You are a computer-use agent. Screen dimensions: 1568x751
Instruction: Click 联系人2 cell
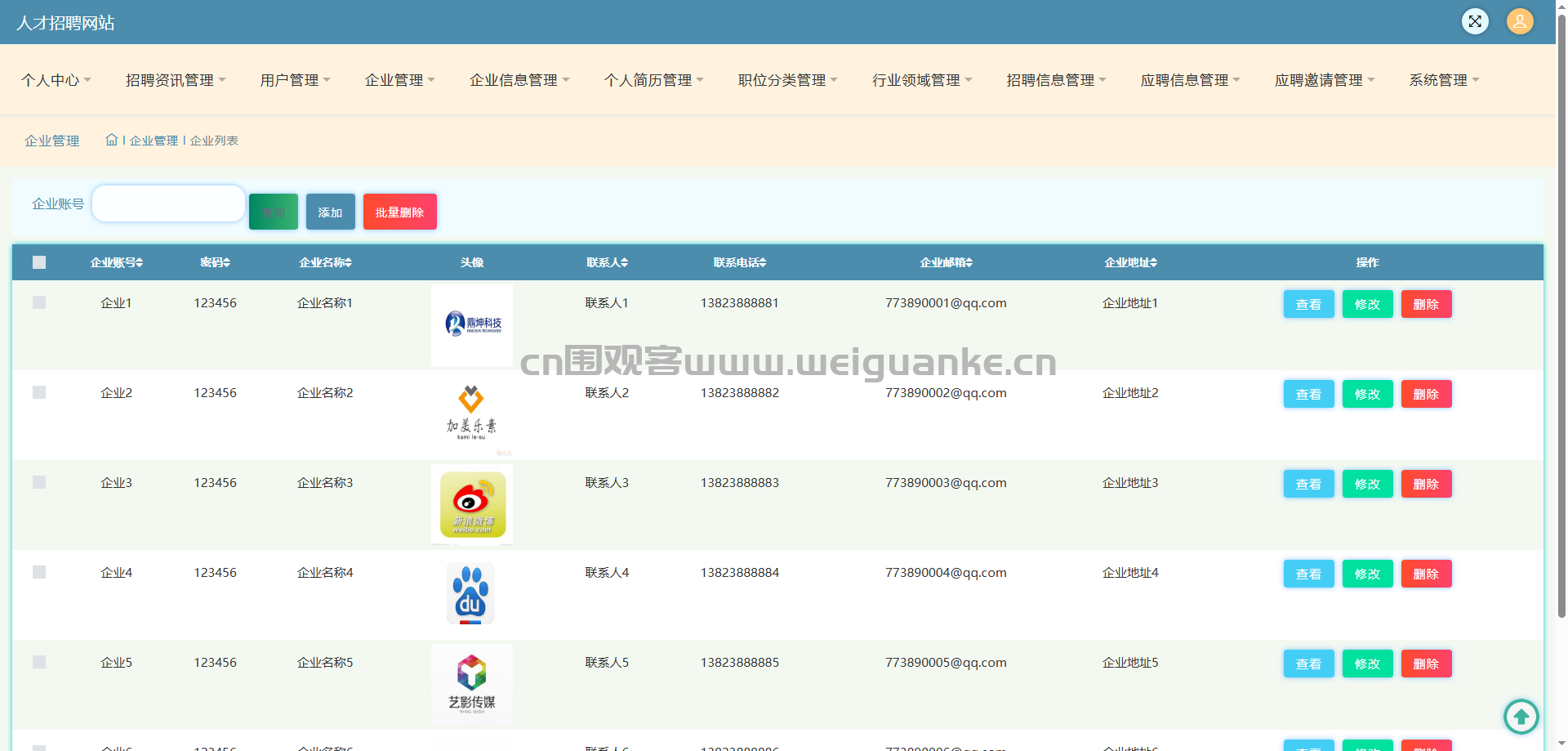click(607, 392)
